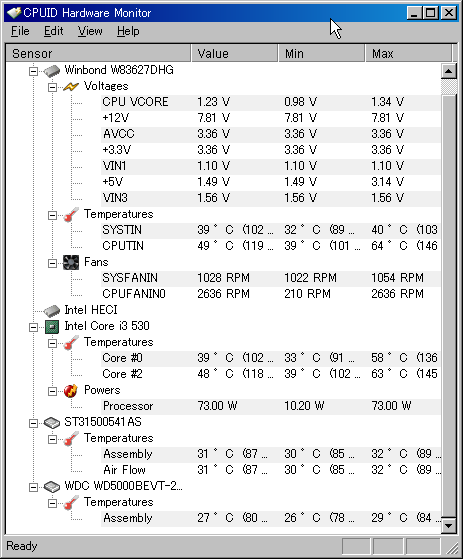Select the AVCC voltage row
The height and width of the screenshot is (559, 463).
[271, 134]
